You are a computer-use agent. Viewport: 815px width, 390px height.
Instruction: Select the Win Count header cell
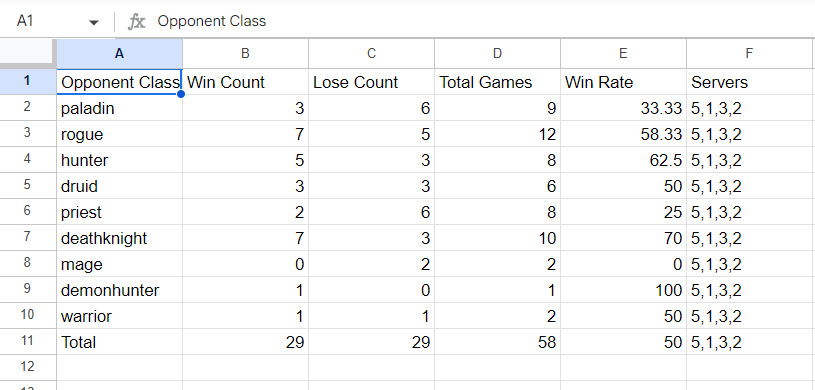[x=245, y=82]
